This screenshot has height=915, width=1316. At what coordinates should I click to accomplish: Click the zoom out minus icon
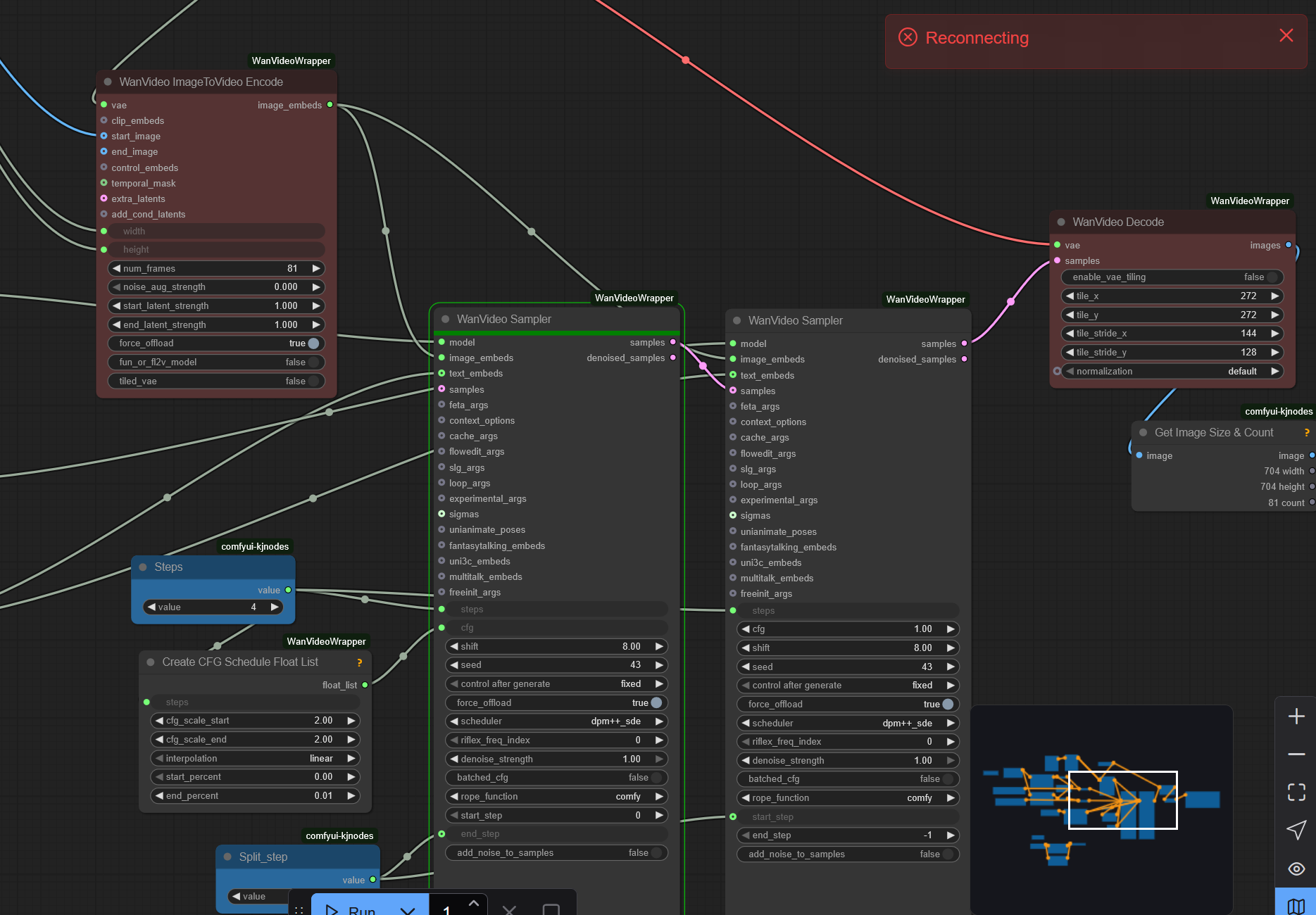1296,754
